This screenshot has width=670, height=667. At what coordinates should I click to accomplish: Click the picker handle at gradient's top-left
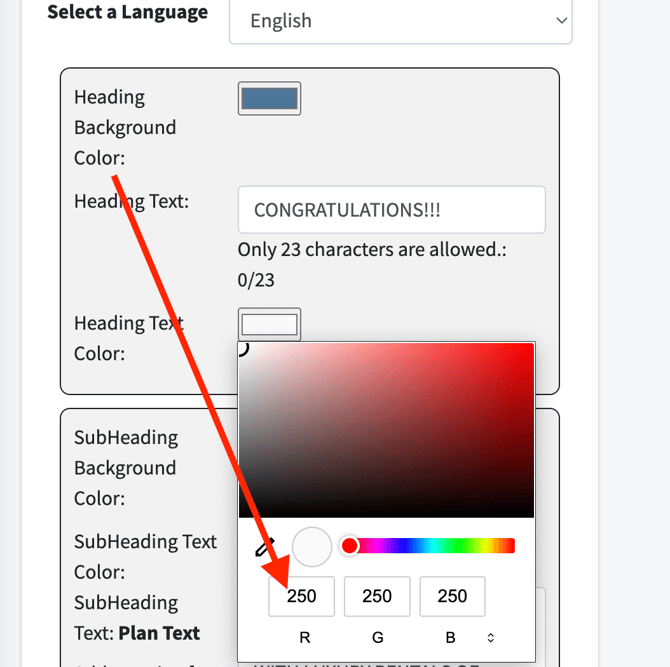click(241, 347)
